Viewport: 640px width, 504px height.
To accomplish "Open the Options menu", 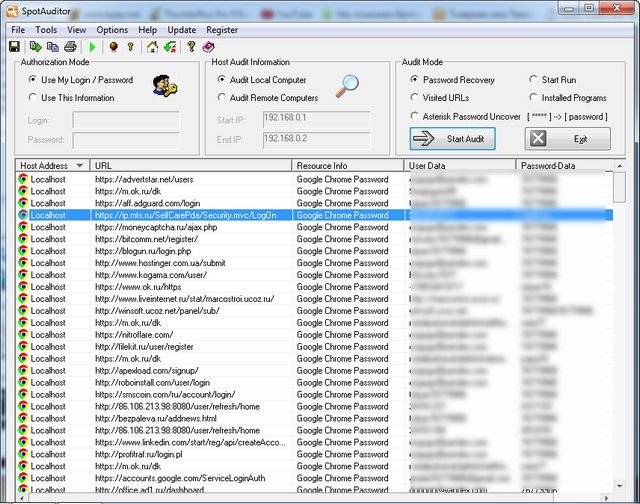I will [x=112, y=30].
